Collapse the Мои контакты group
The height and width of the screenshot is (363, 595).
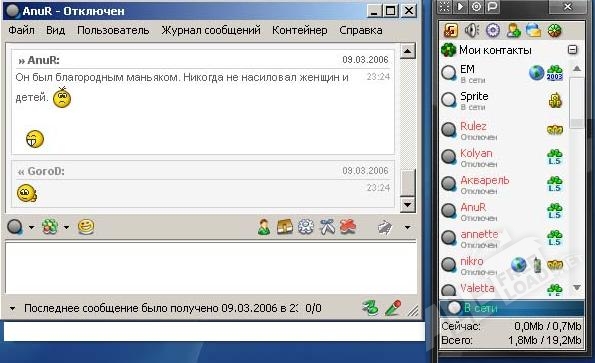pos(572,50)
